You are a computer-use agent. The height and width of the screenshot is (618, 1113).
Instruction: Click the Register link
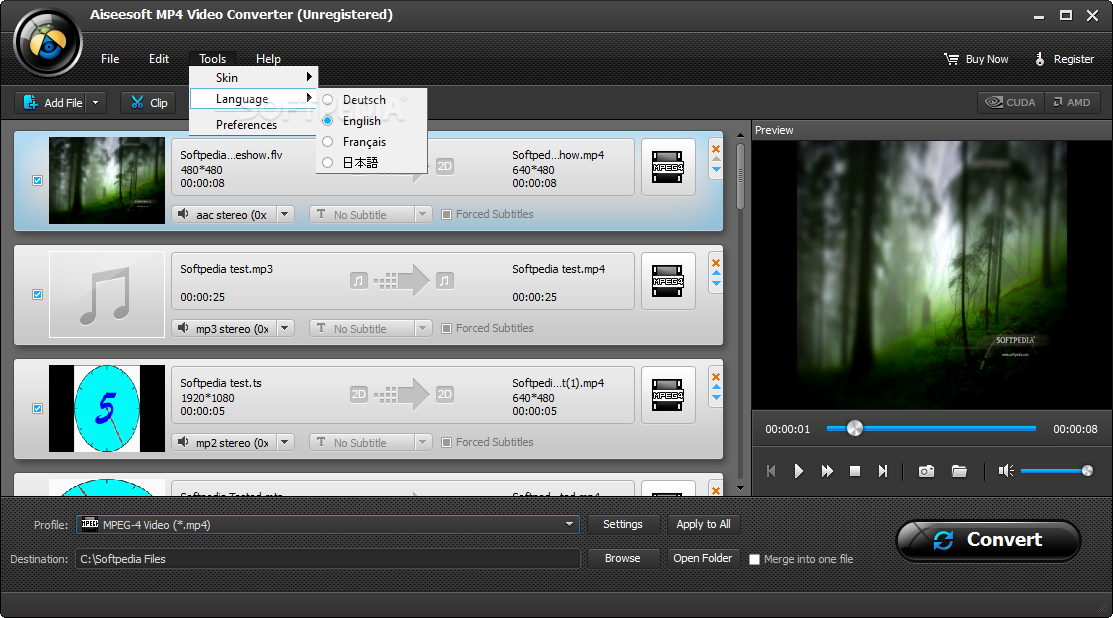click(1064, 59)
